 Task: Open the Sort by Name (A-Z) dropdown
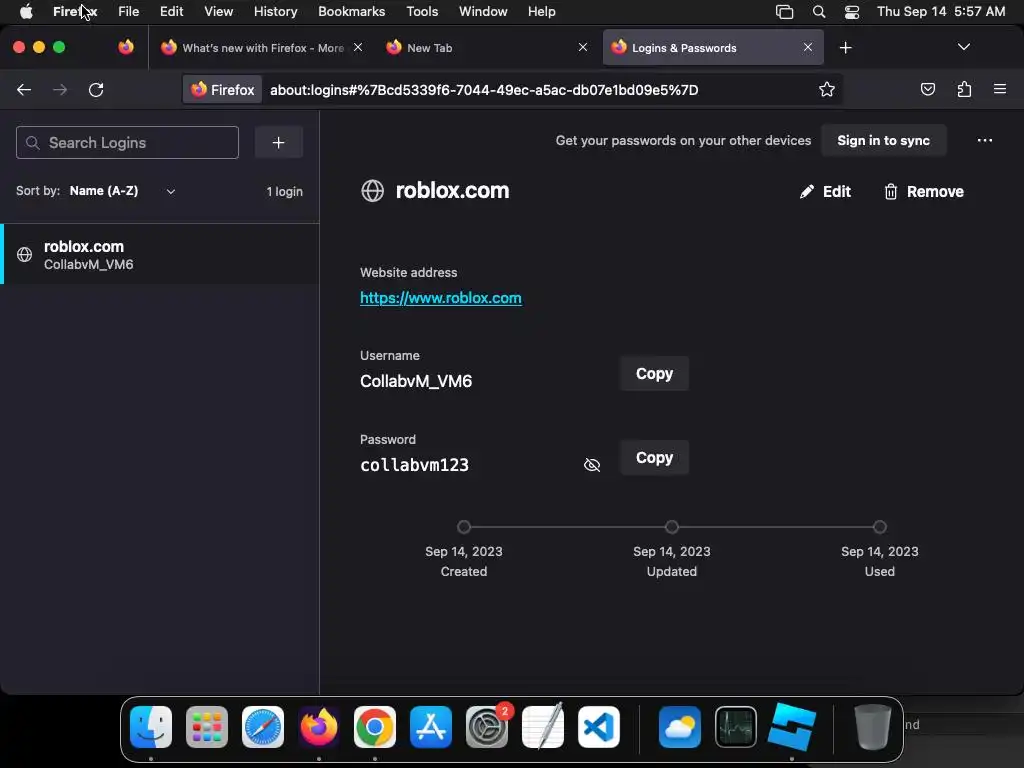coord(122,191)
